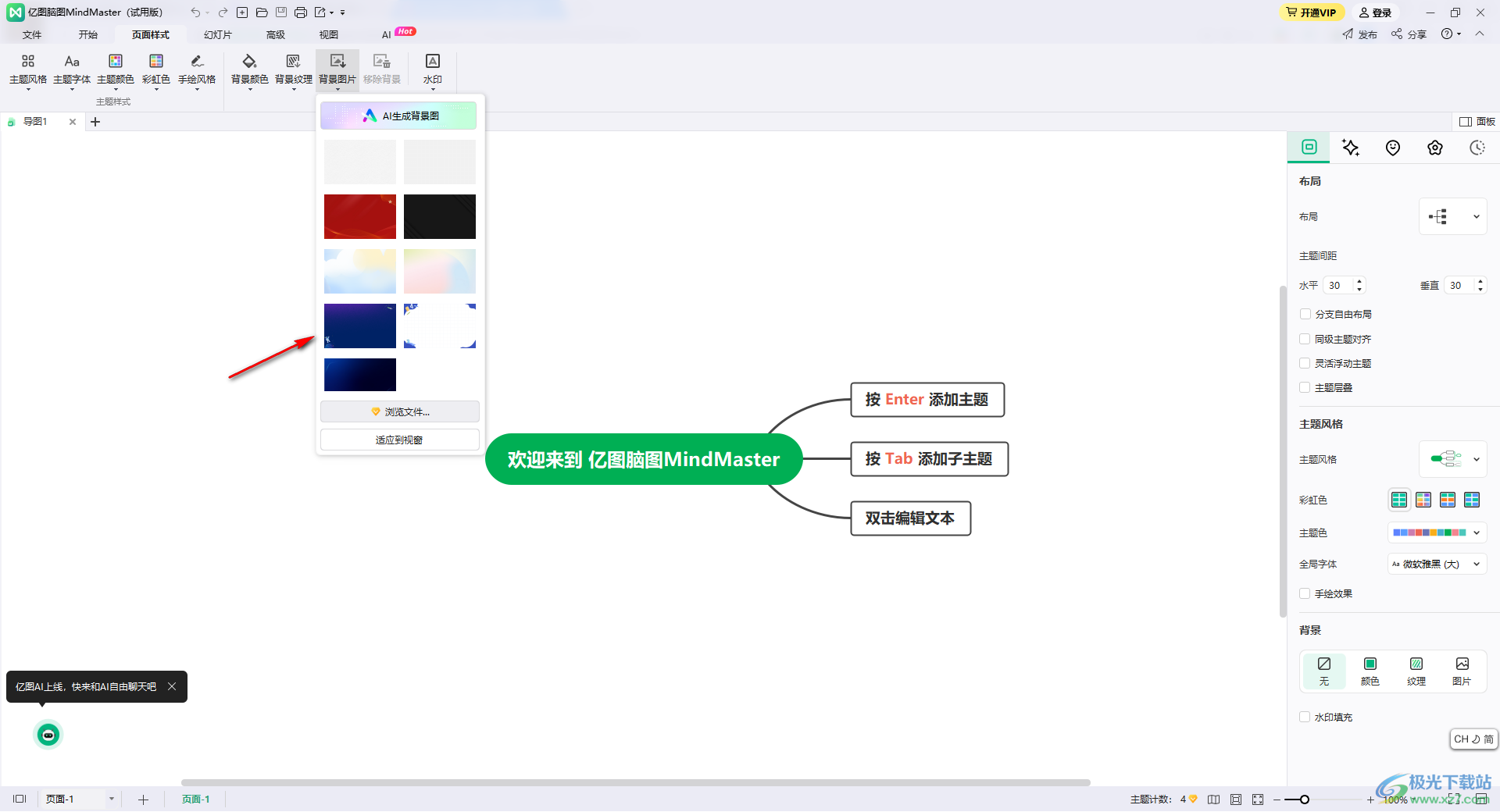Enable 手绘效果 checkbox
1500x812 pixels.
1305,594
